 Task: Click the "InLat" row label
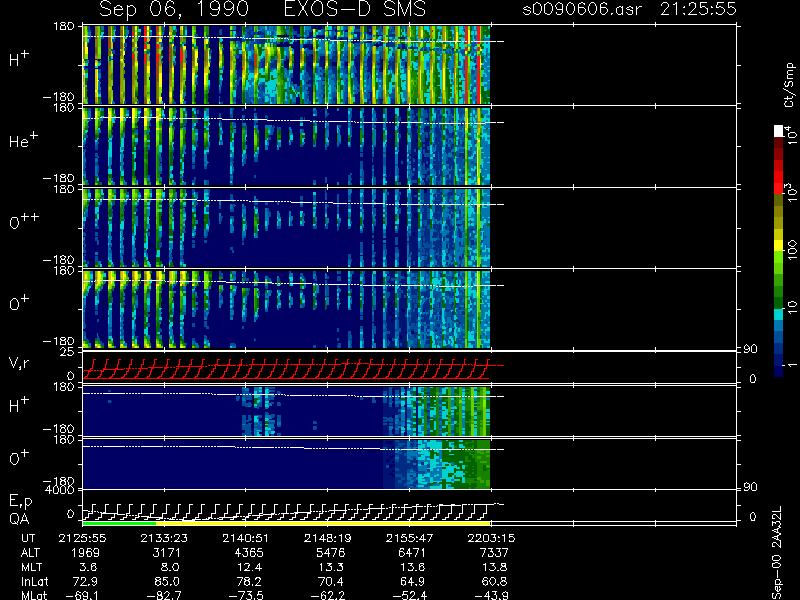34,581
